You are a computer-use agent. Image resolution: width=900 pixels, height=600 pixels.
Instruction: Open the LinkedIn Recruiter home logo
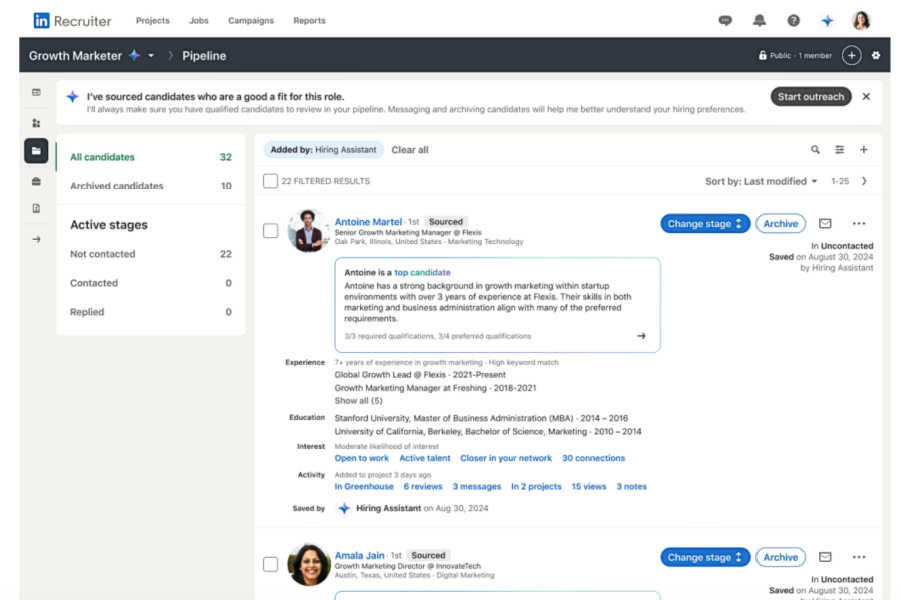coord(72,21)
